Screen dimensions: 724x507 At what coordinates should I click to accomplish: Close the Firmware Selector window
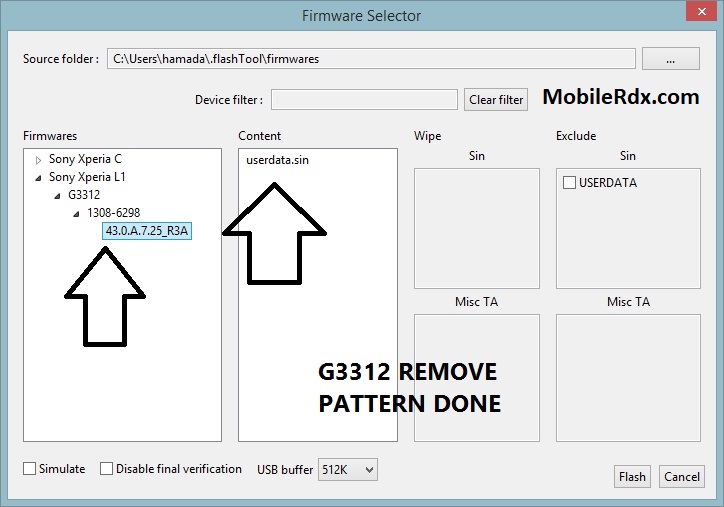701,12
